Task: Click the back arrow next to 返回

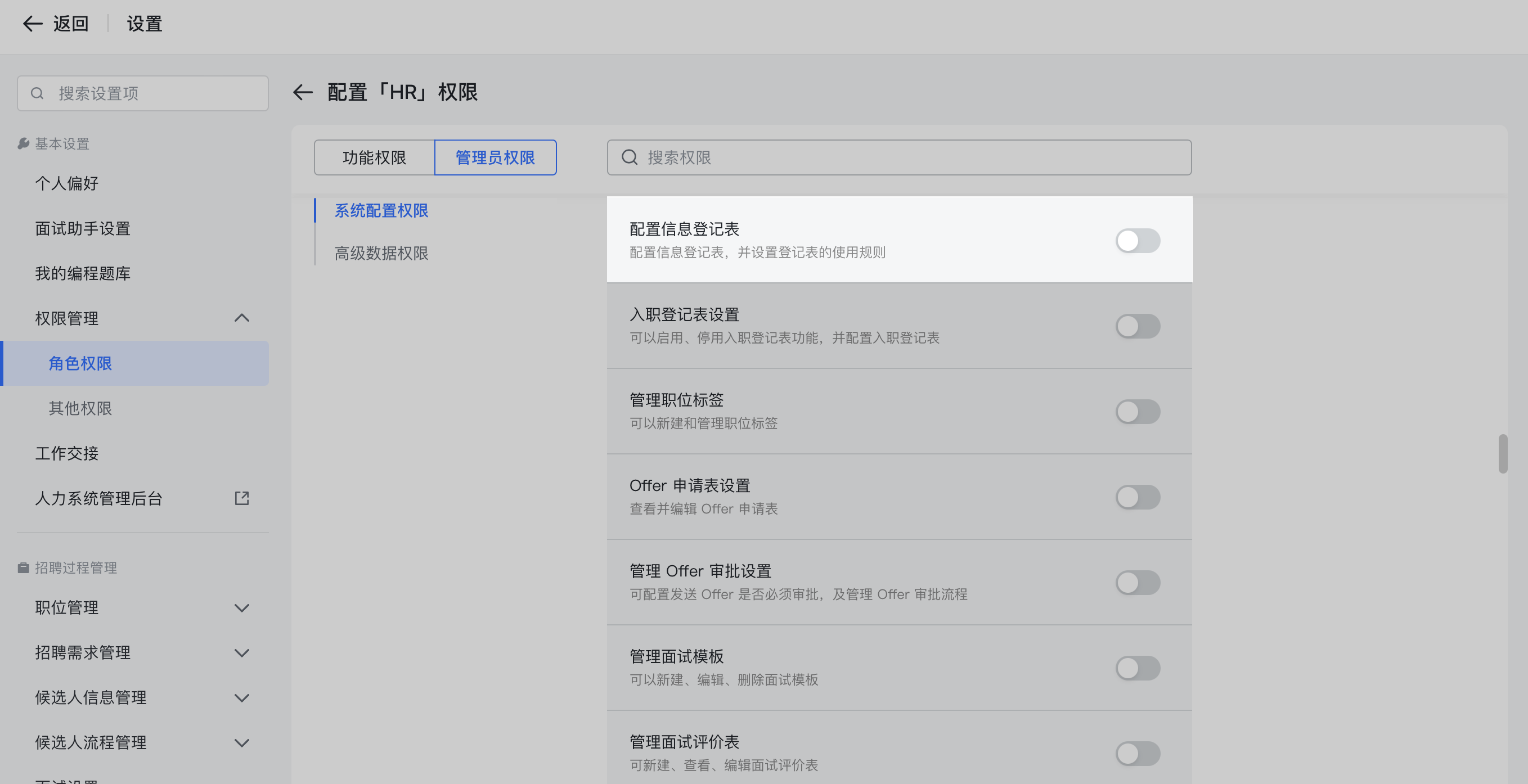Action: click(x=32, y=24)
